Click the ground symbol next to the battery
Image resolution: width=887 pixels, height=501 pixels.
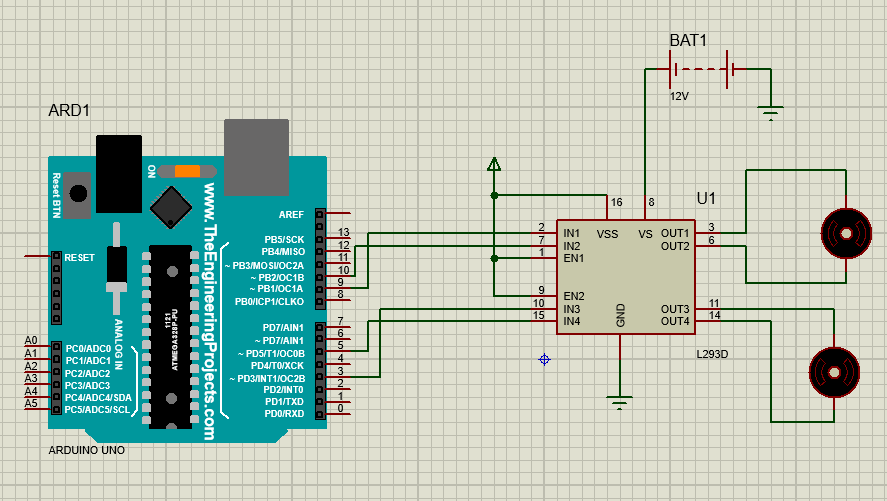pyautogui.click(x=770, y=113)
